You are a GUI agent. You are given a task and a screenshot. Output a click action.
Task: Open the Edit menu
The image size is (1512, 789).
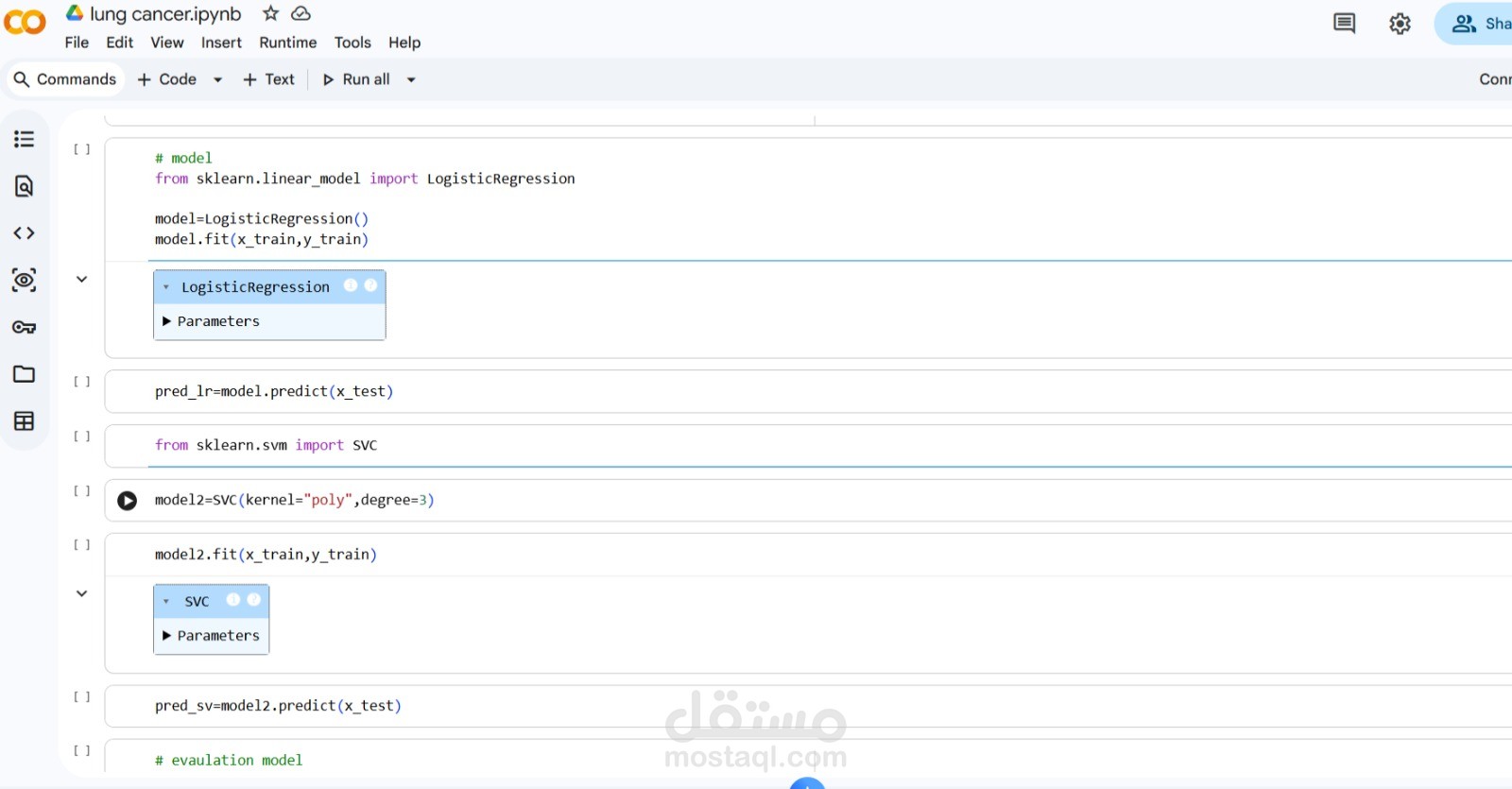[120, 43]
